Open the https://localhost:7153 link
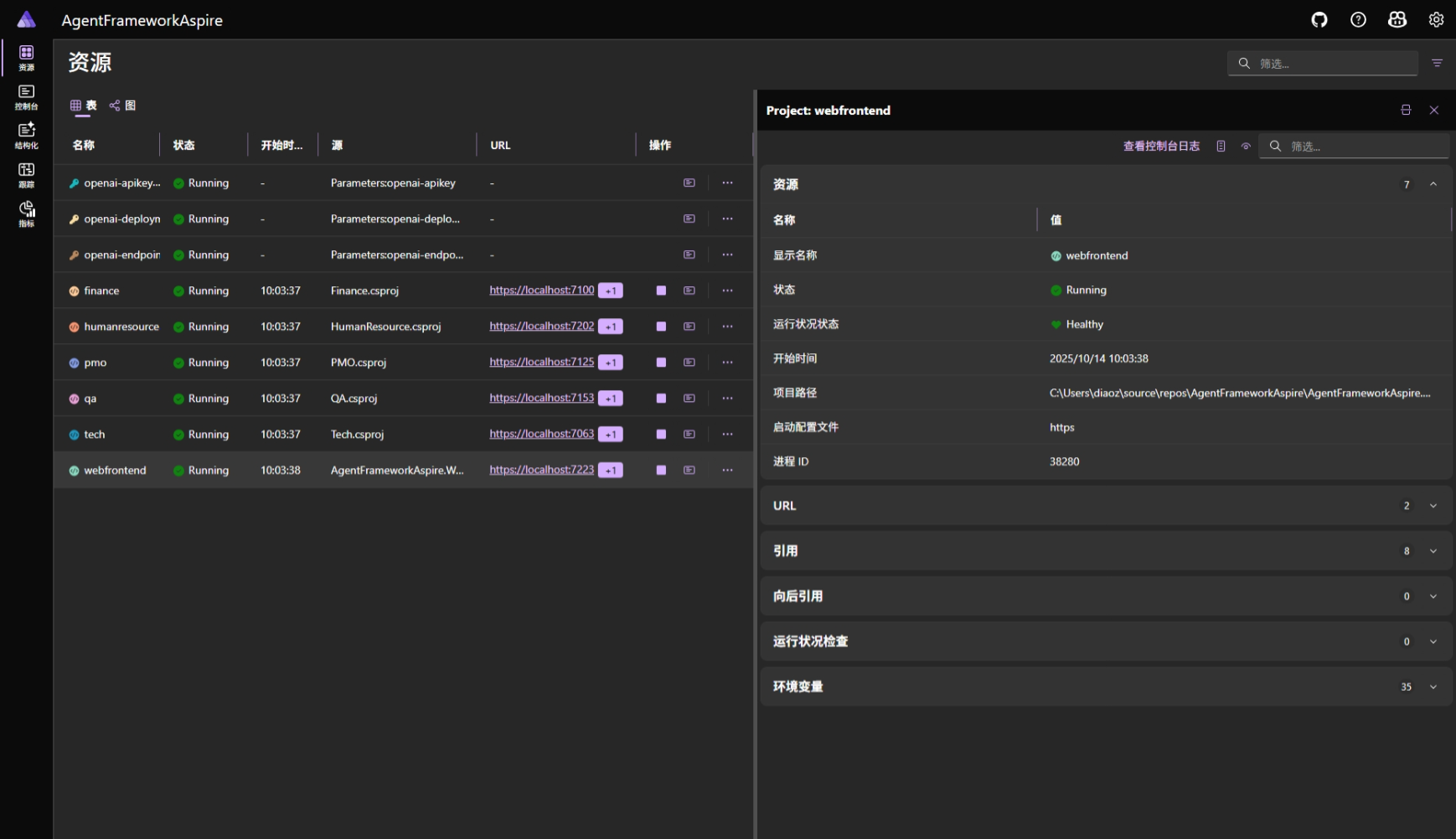Viewport: 1456px width, 839px height. click(x=542, y=399)
